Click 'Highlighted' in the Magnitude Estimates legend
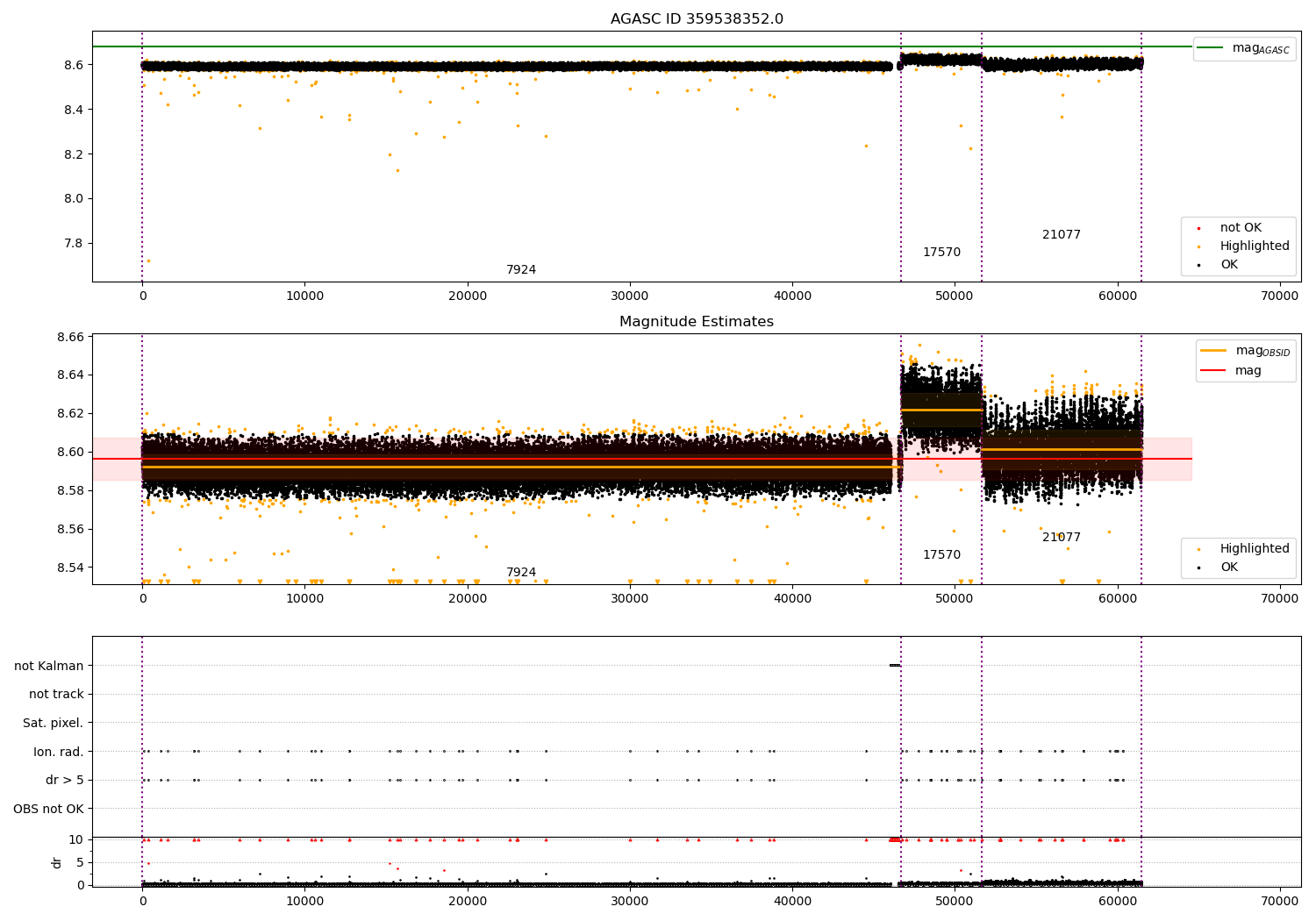The image size is (1316, 921). click(1255, 548)
